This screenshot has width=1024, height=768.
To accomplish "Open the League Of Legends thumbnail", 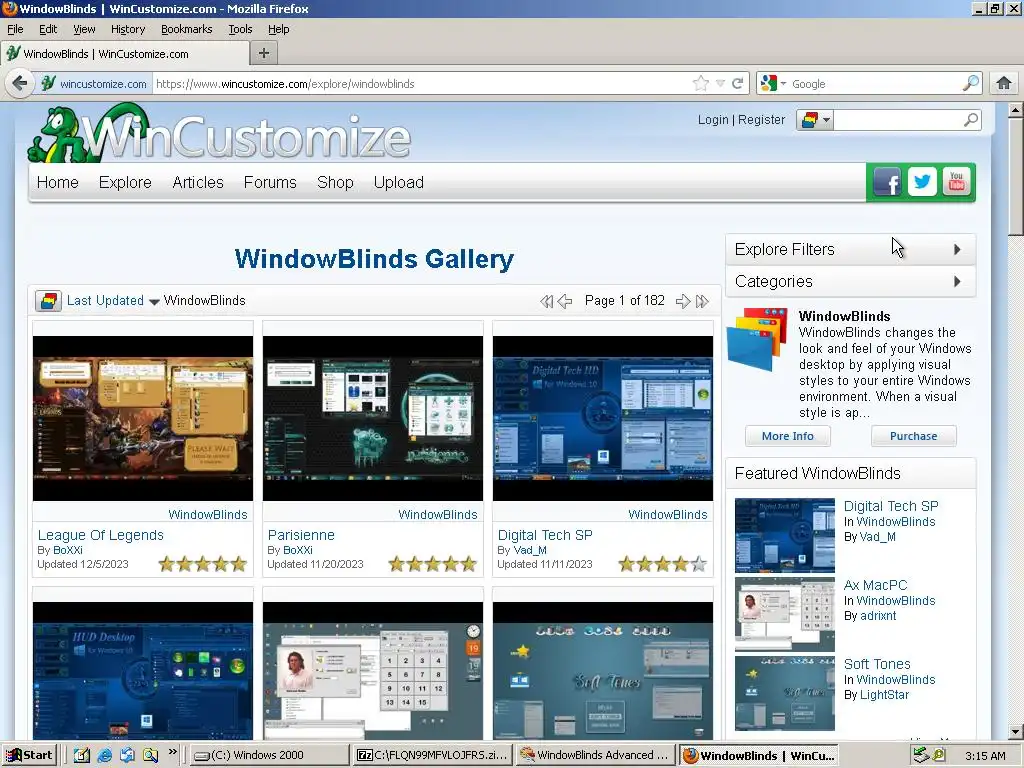I will pyautogui.click(x=143, y=419).
